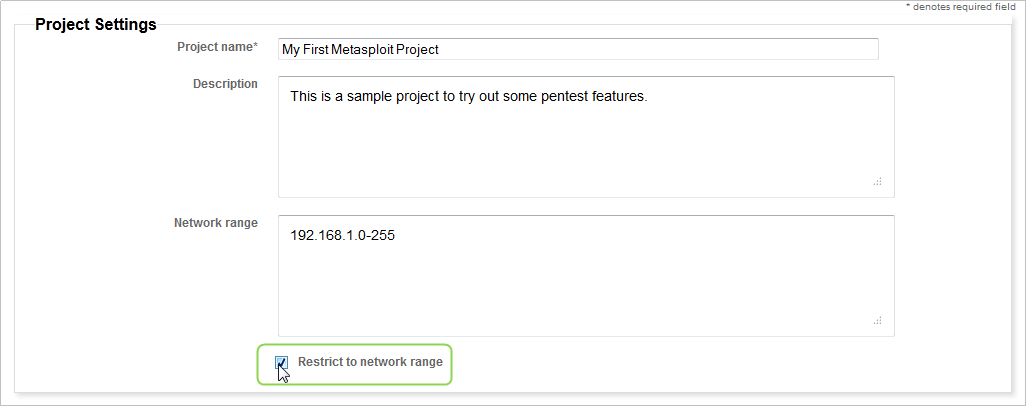Click the "Description" field label

[x=225, y=84]
